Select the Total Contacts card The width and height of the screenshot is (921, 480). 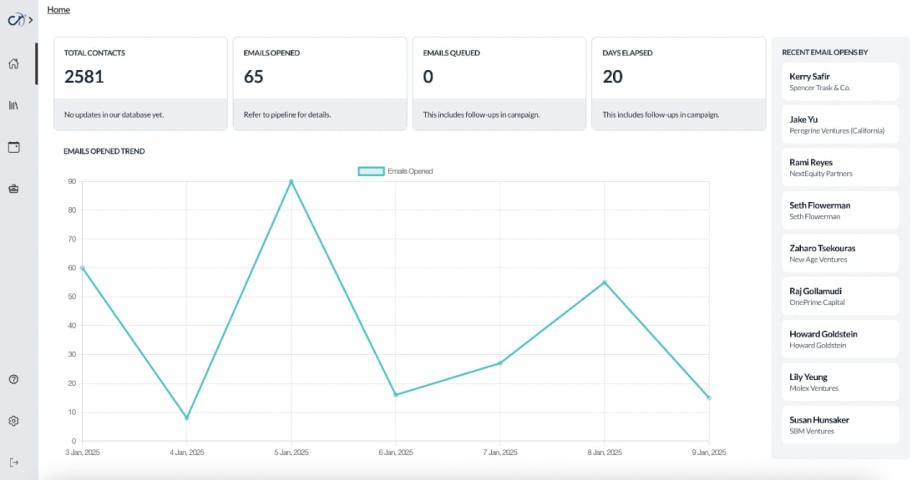point(140,83)
